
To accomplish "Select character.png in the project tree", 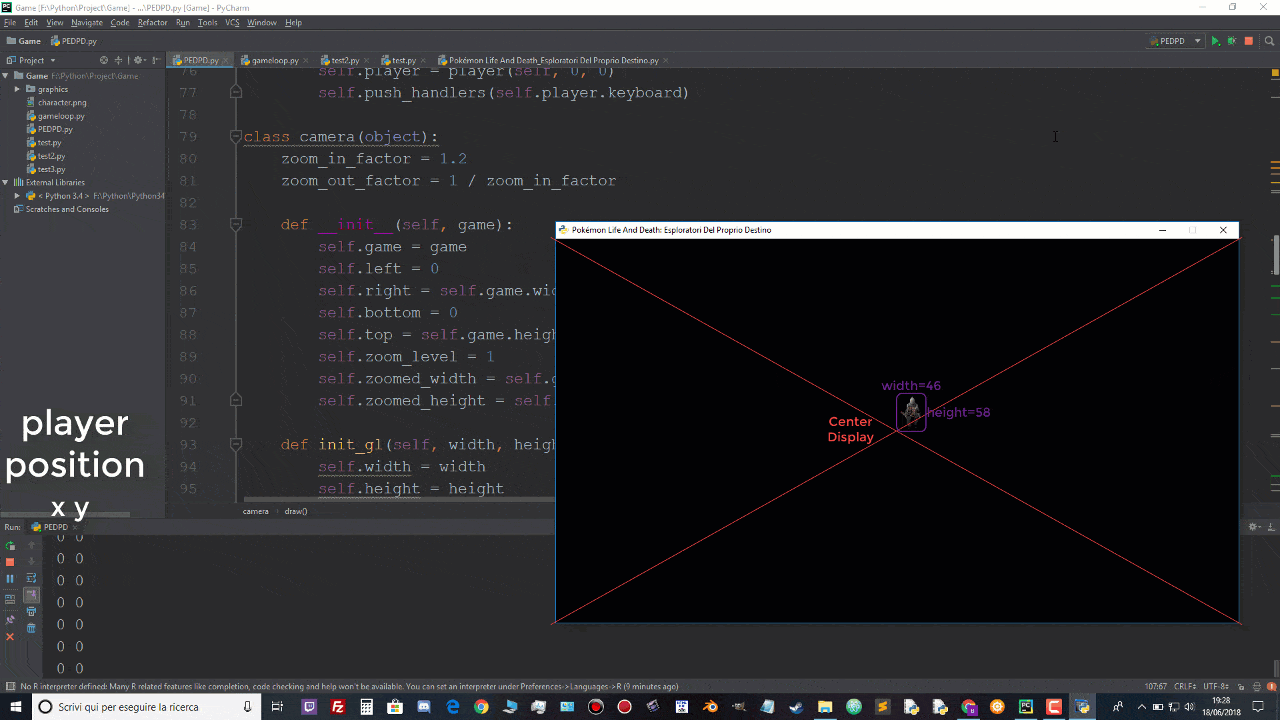I will (x=62, y=102).
